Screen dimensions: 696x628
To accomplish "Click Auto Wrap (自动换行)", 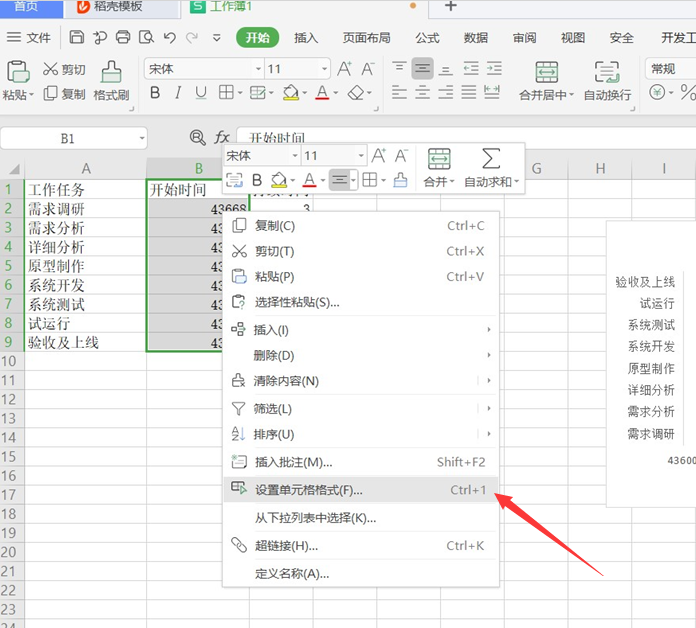I will [607, 80].
